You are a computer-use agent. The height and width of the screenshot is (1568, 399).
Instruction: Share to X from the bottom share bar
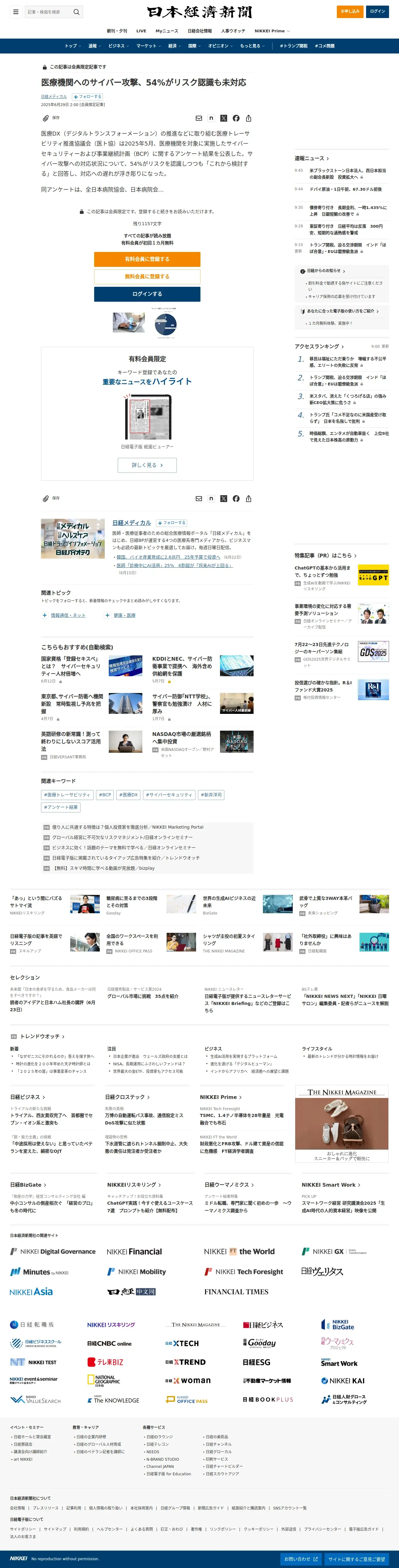[223, 499]
